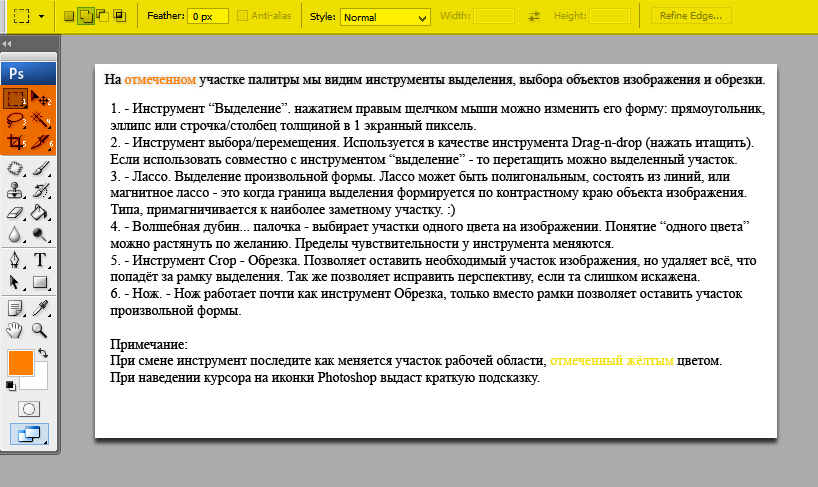Select the Paint Bucket tool

click(x=41, y=213)
